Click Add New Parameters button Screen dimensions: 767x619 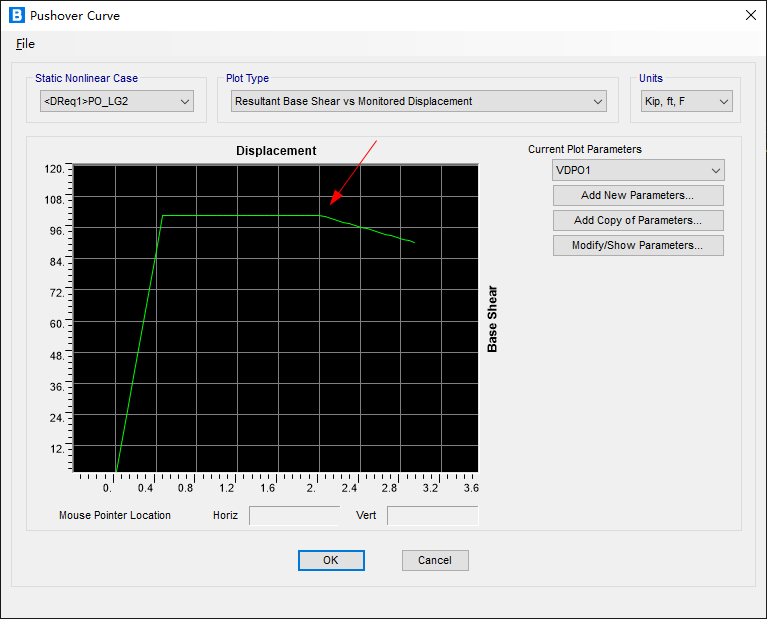click(638, 195)
